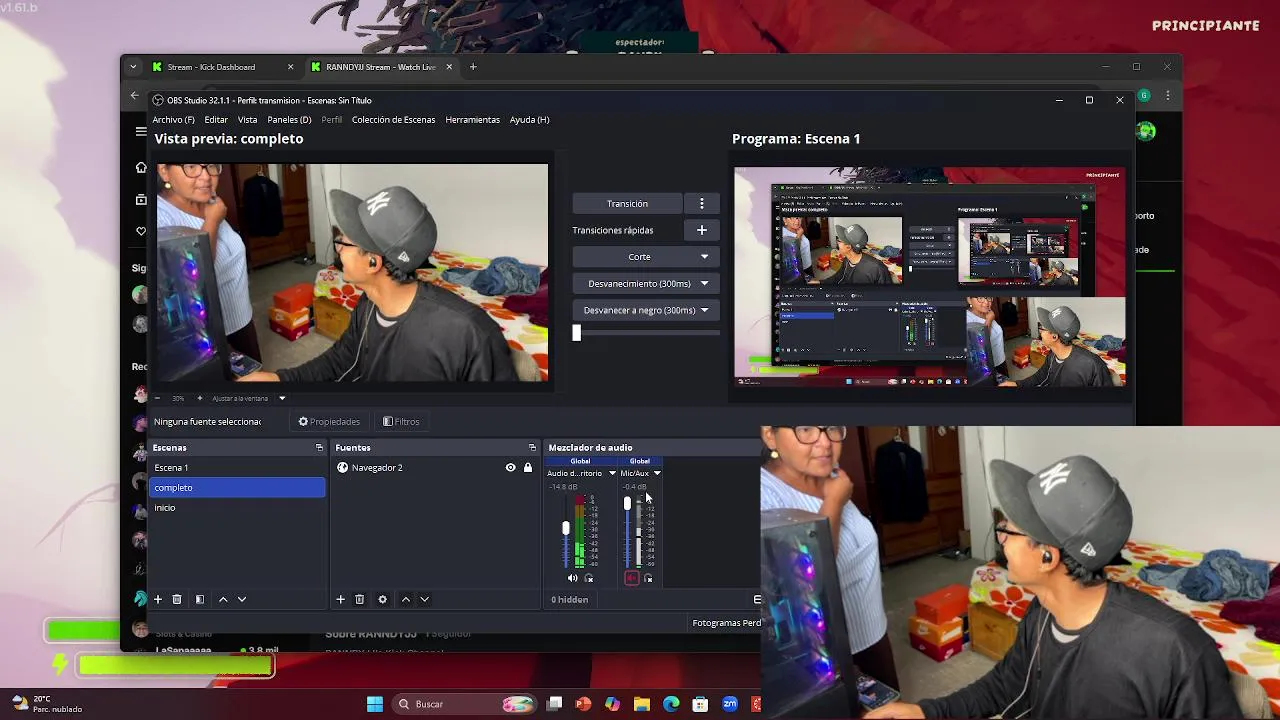Open Propiedades for selected source
Viewport: 1280px width, 720px height.
[x=329, y=421]
